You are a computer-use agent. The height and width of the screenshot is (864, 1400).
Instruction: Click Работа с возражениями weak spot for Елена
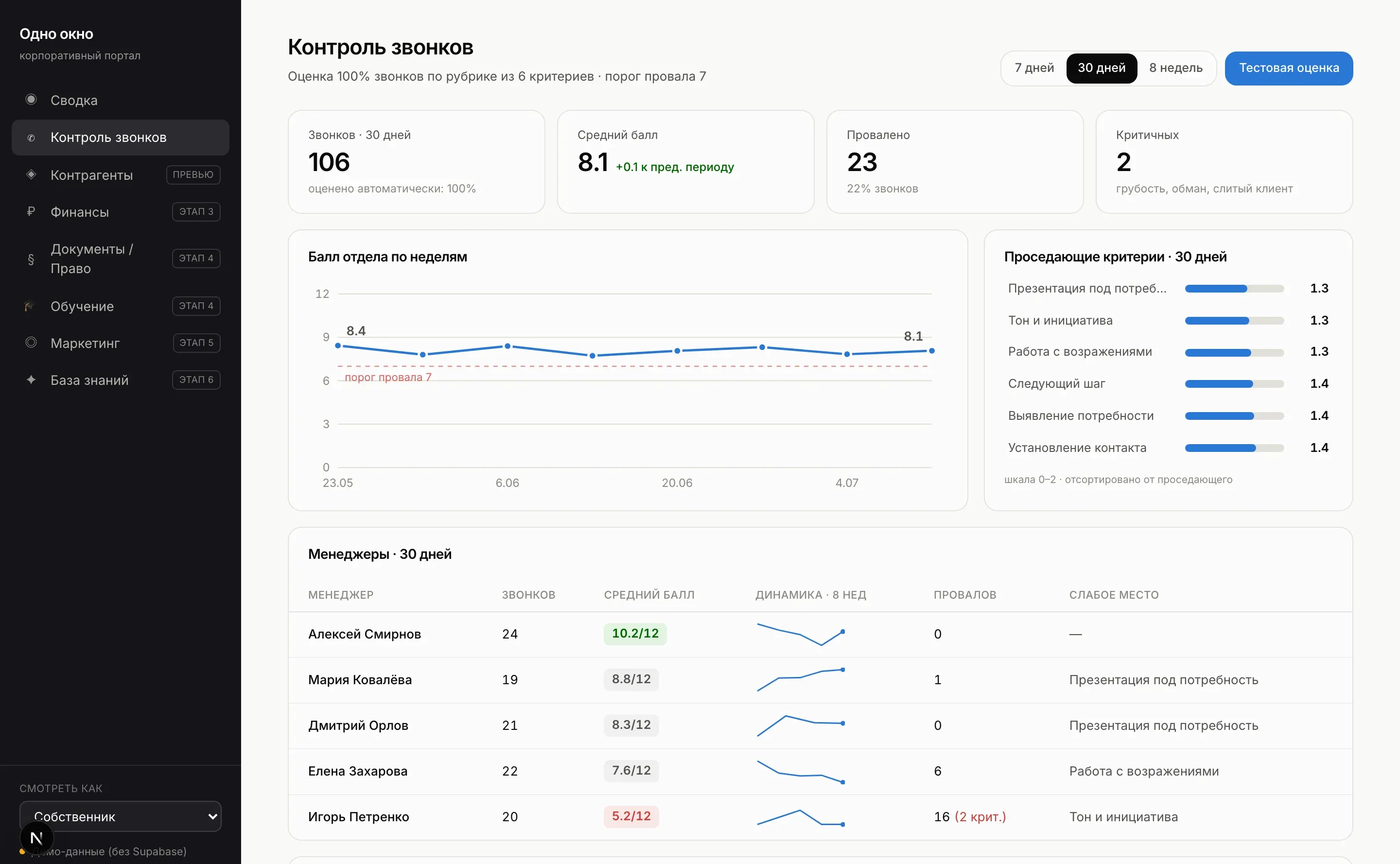pyautogui.click(x=1143, y=772)
